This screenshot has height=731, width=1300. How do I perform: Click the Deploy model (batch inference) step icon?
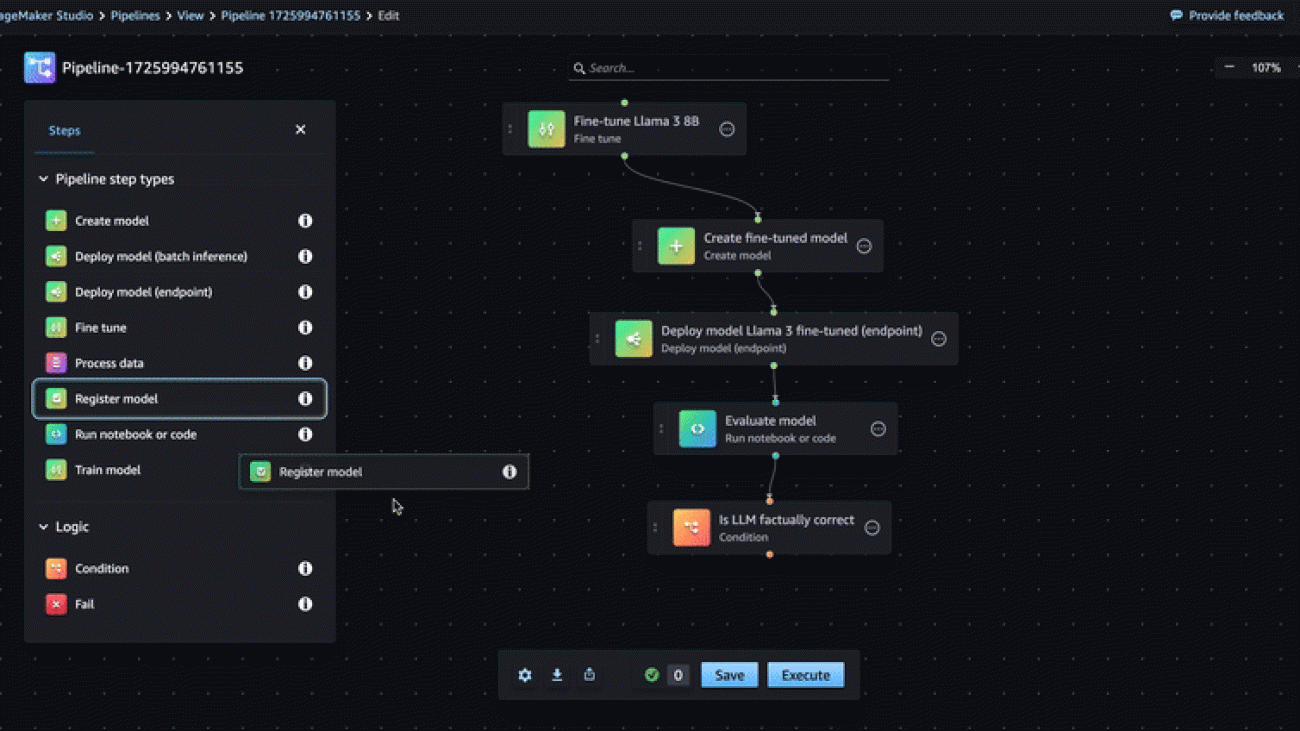point(56,257)
